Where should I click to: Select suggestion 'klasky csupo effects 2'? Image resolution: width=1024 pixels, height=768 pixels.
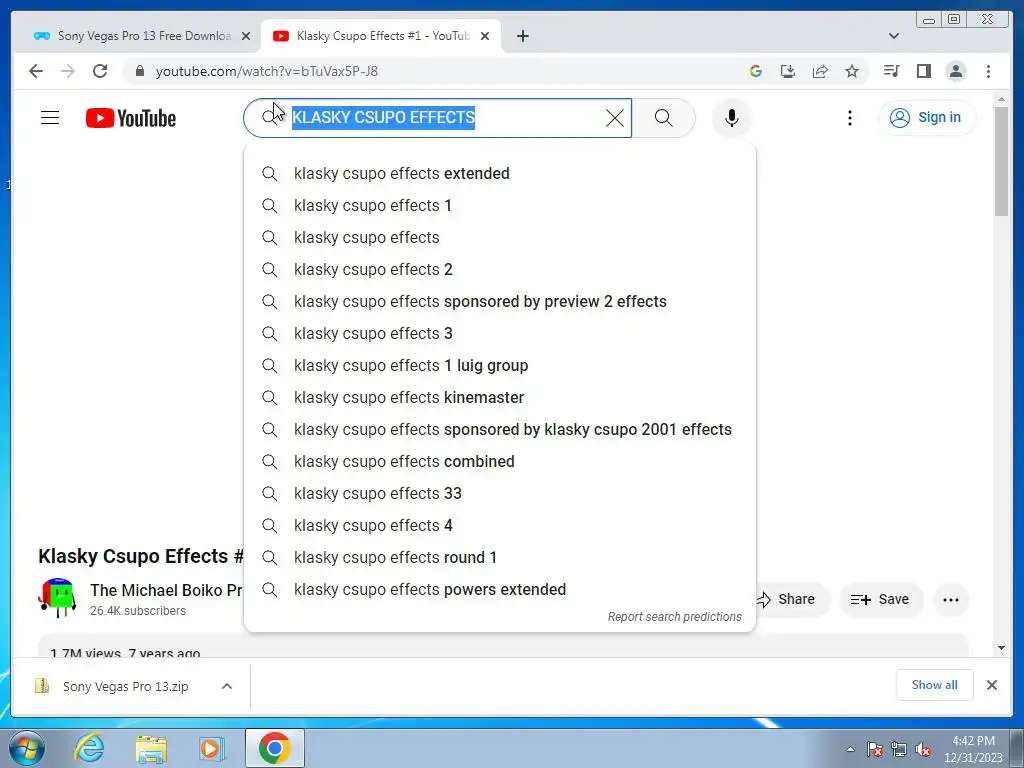(x=500, y=270)
